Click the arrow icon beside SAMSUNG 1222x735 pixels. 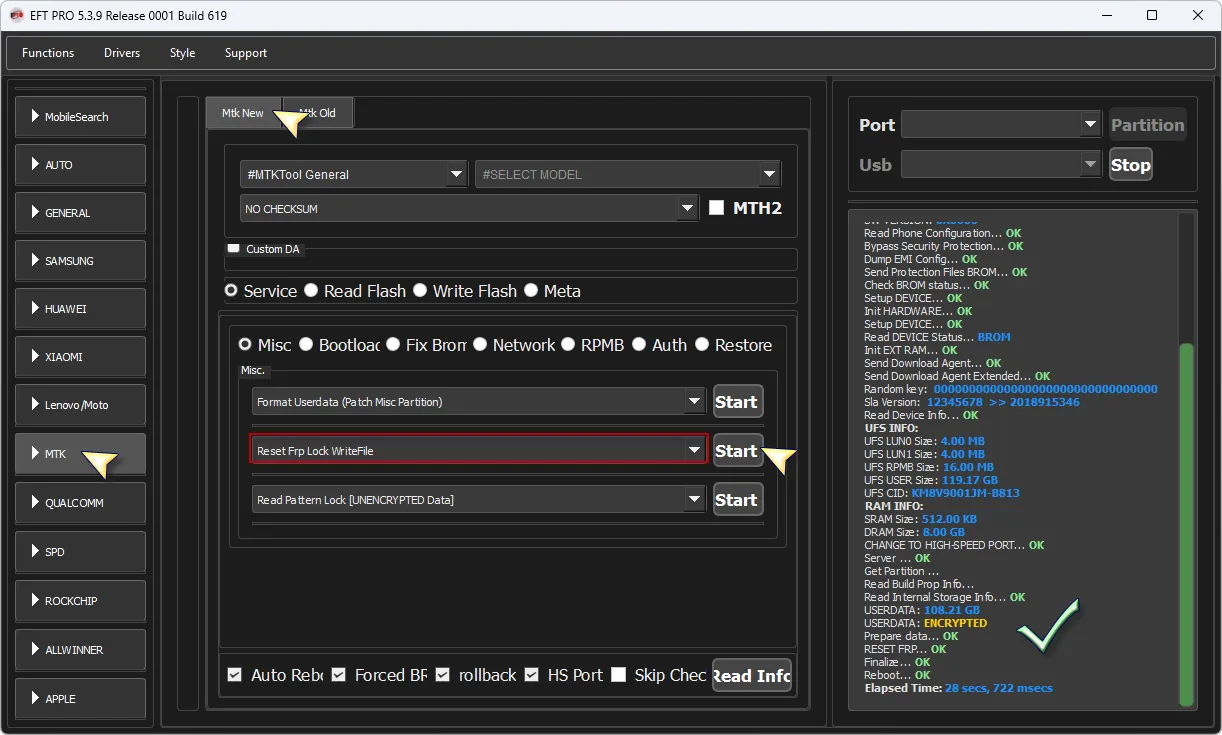[35, 261]
